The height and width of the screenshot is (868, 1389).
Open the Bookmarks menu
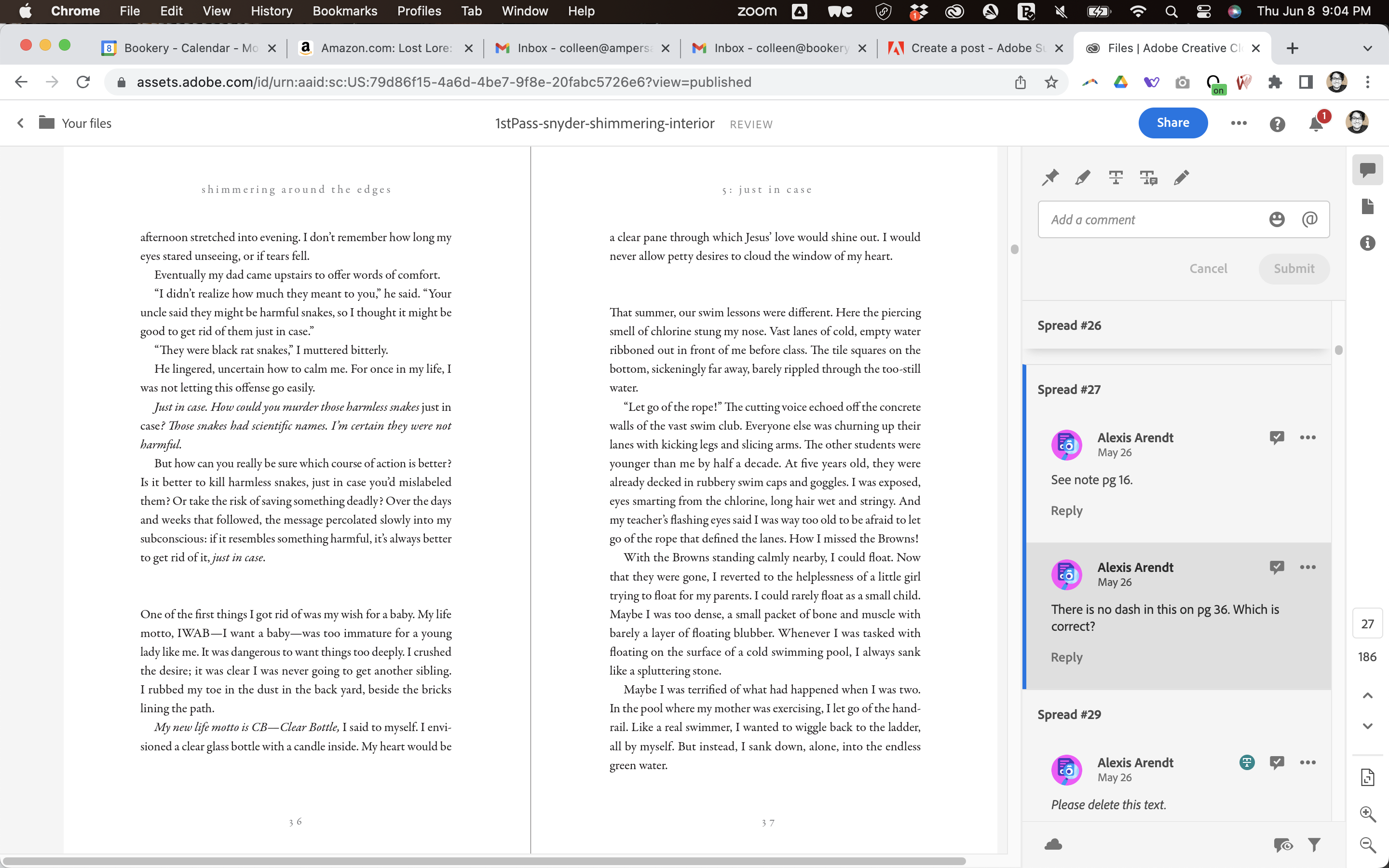[344, 11]
